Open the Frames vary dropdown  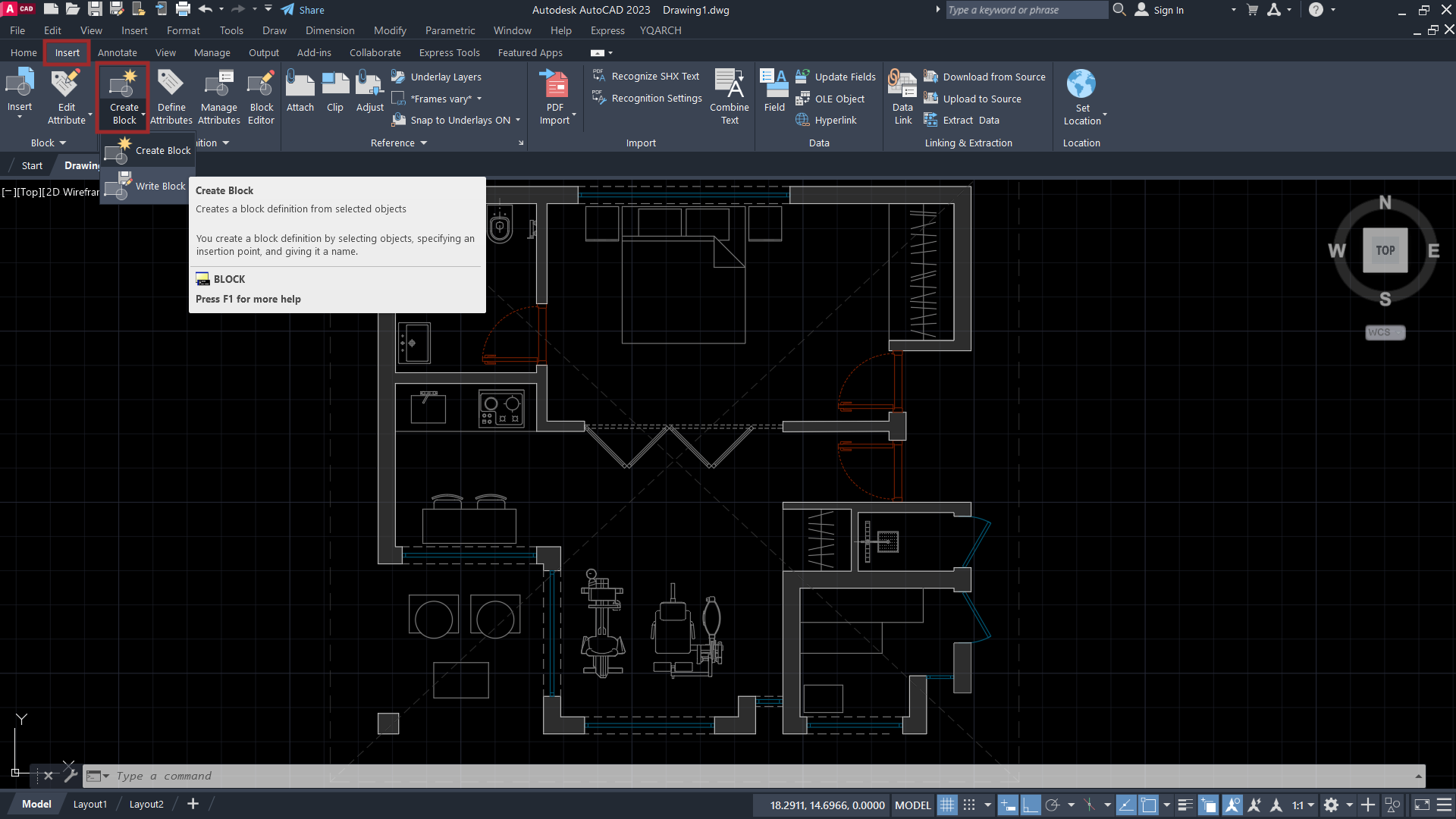pos(479,99)
